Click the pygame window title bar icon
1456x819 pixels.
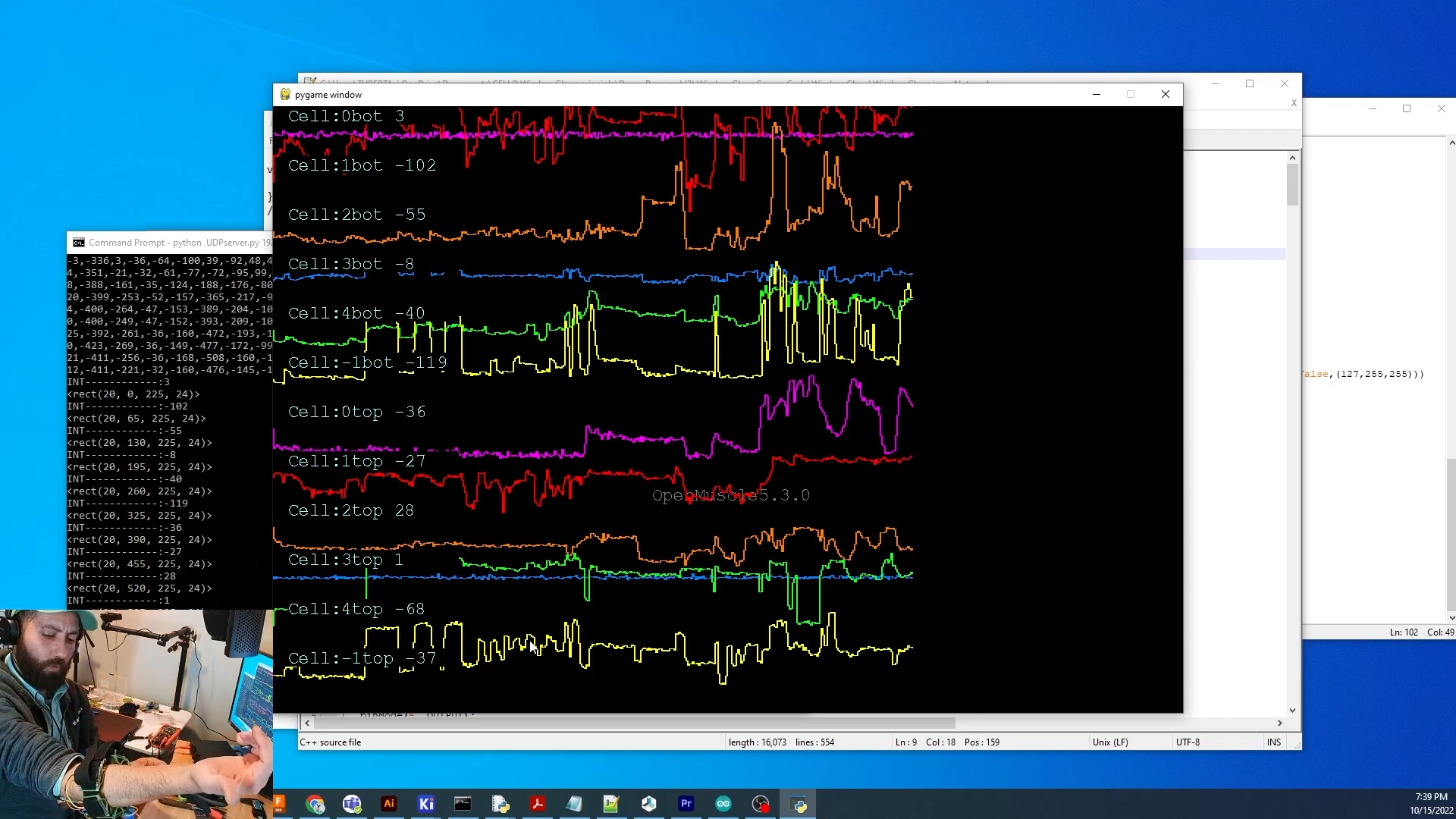coord(285,94)
